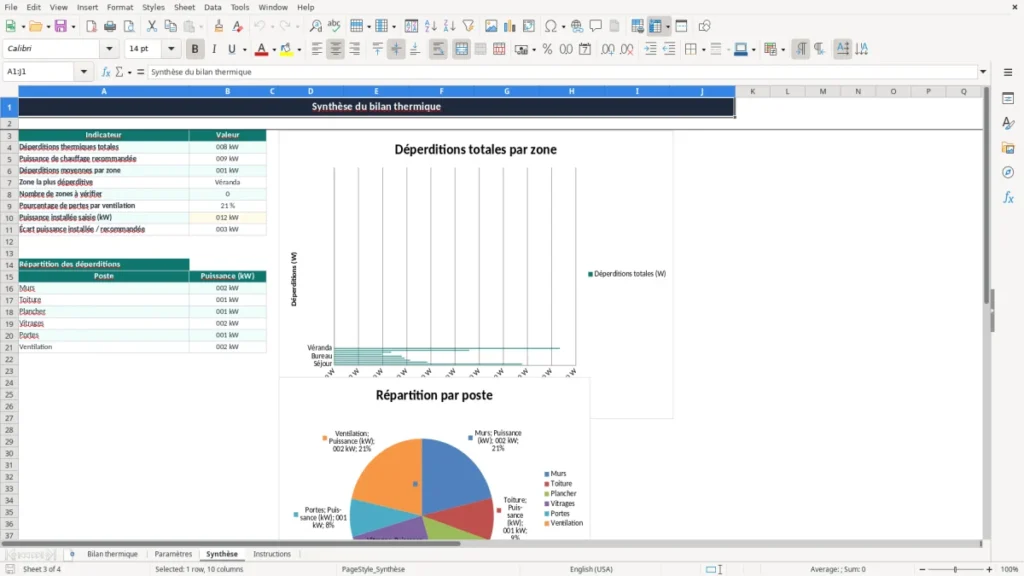Print the spreadsheet
This screenshot has width=1024, height=576.
point(110,26)
